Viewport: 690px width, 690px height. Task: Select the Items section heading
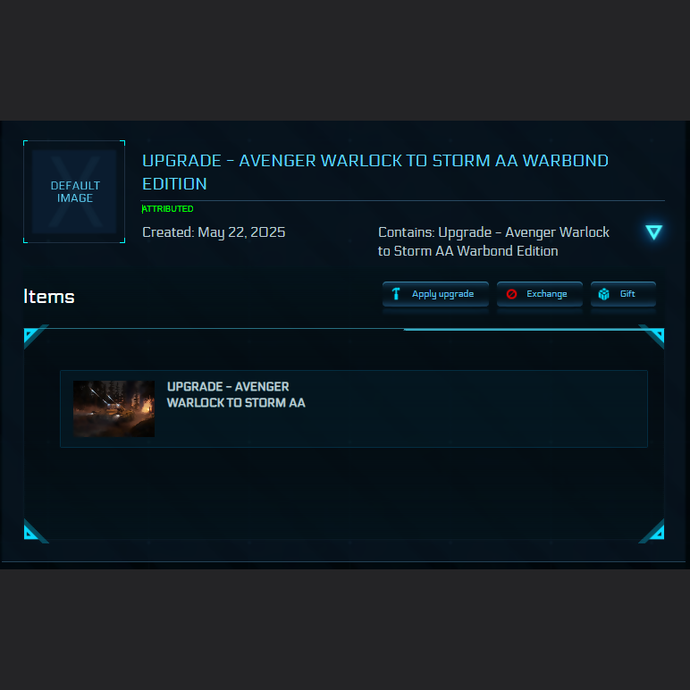click(49, 297)
